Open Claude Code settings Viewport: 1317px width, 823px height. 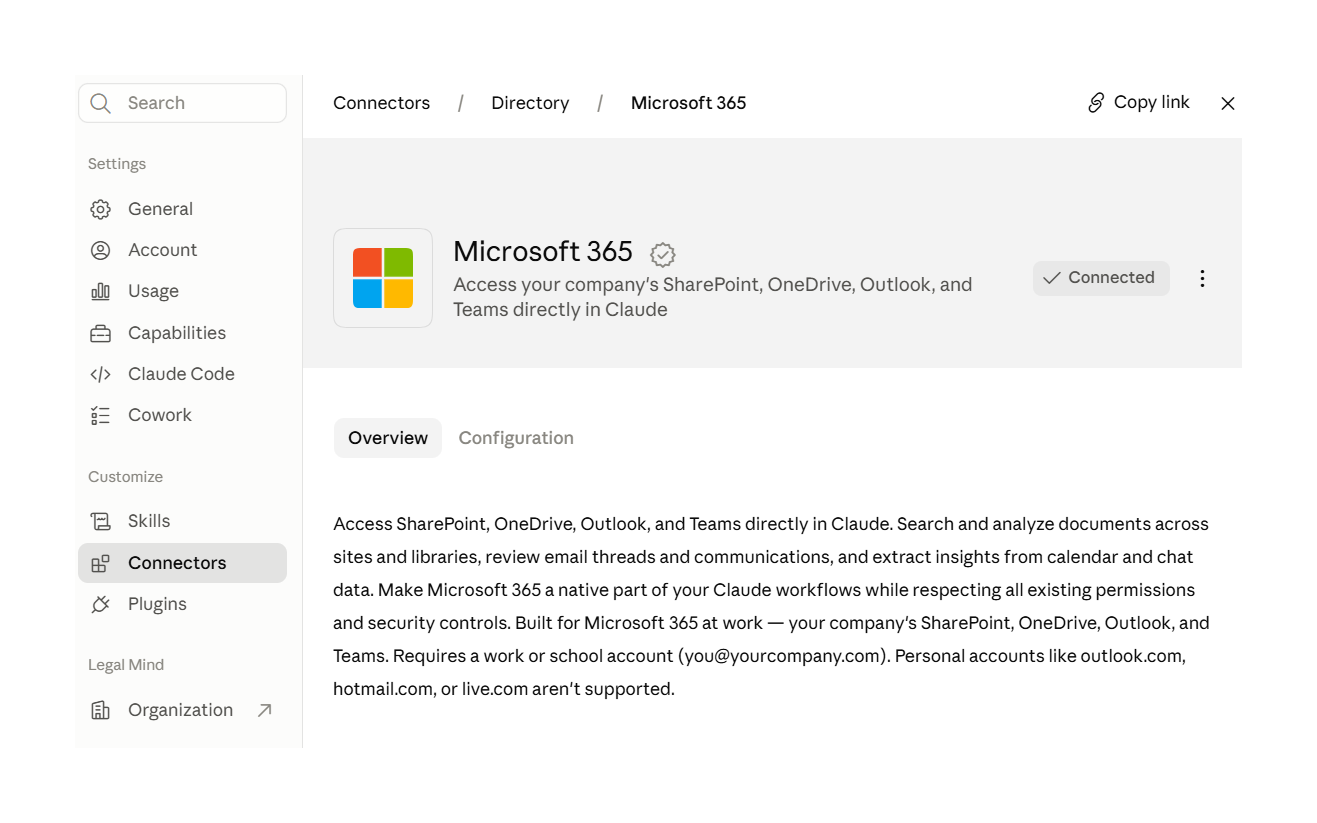tap(182, 374)
